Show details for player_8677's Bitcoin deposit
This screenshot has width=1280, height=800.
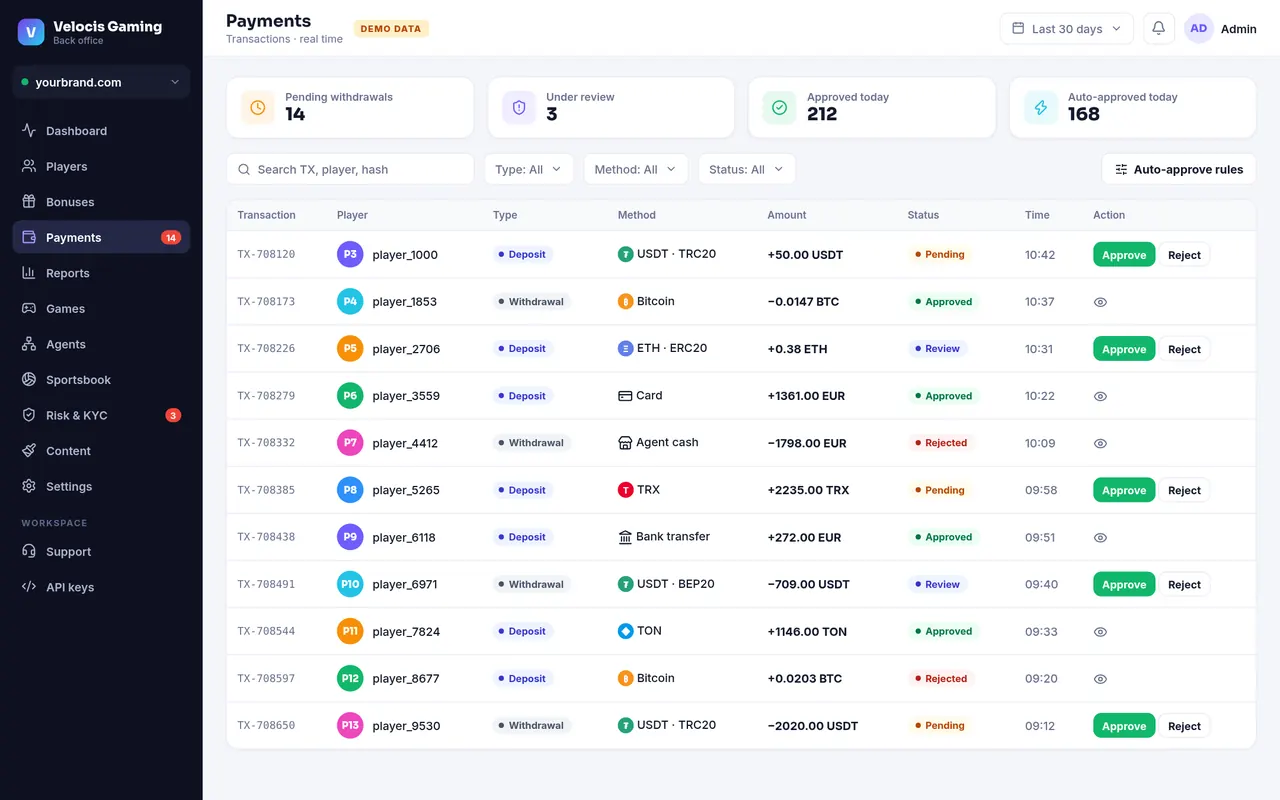click(1100, 679)
